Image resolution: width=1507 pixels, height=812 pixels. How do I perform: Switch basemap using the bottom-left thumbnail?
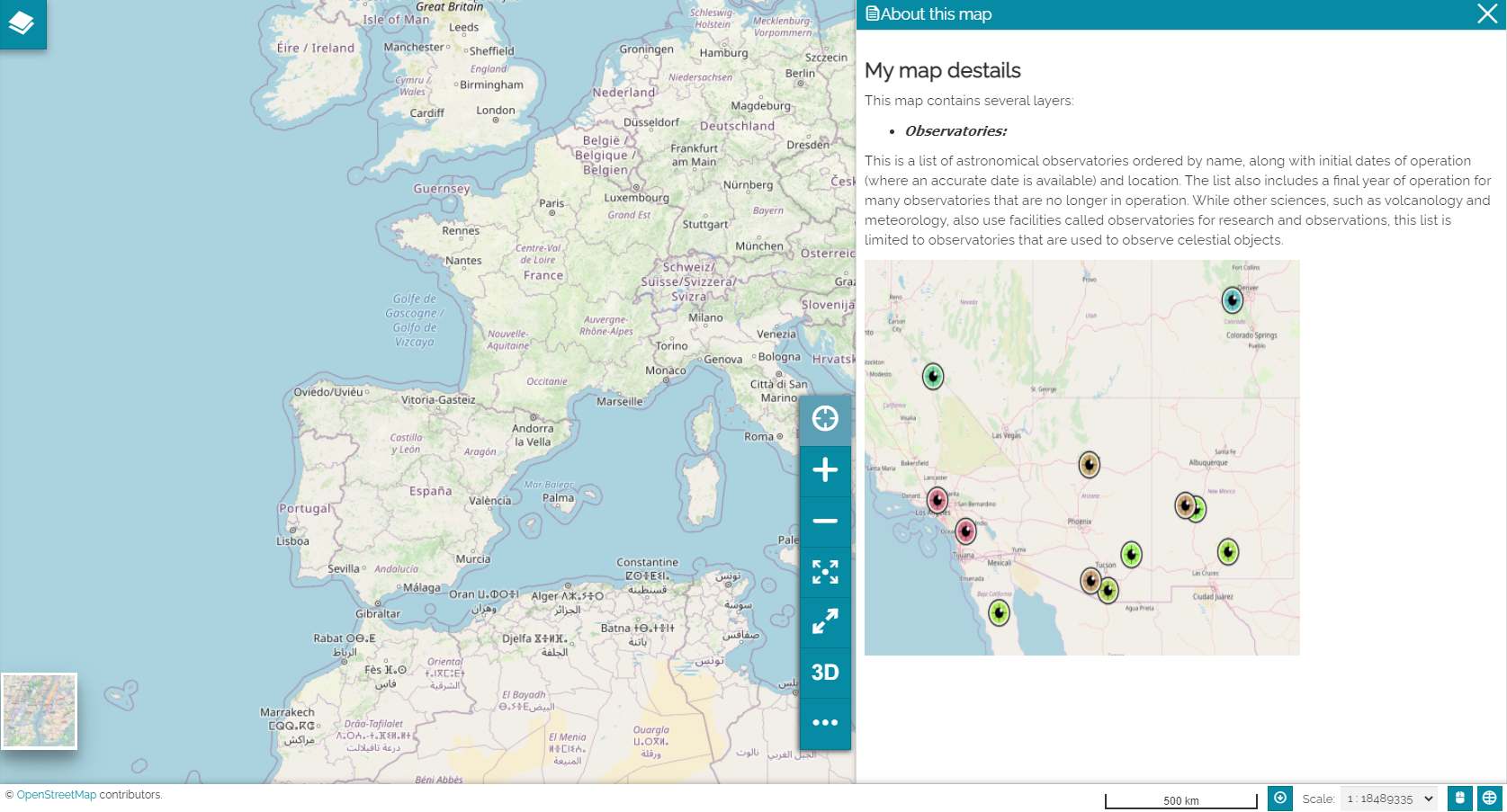40,711
